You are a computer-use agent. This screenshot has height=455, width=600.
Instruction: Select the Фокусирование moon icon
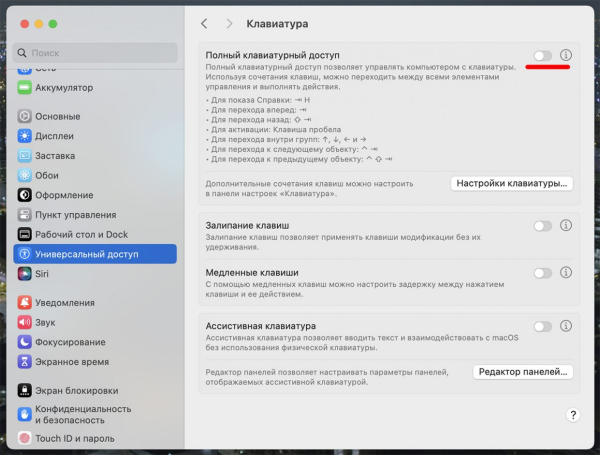click(x=24, y=342)
